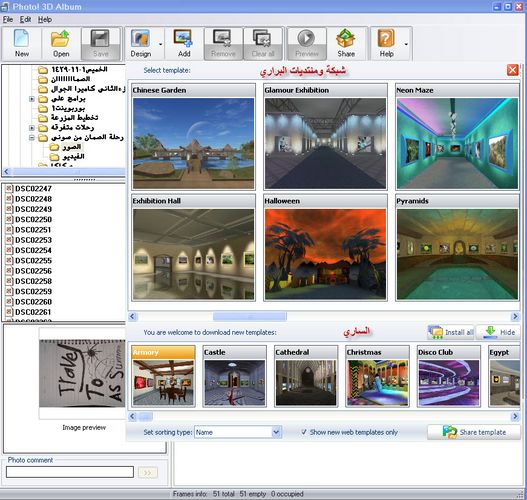Open the Design tool

click(141, 44)
